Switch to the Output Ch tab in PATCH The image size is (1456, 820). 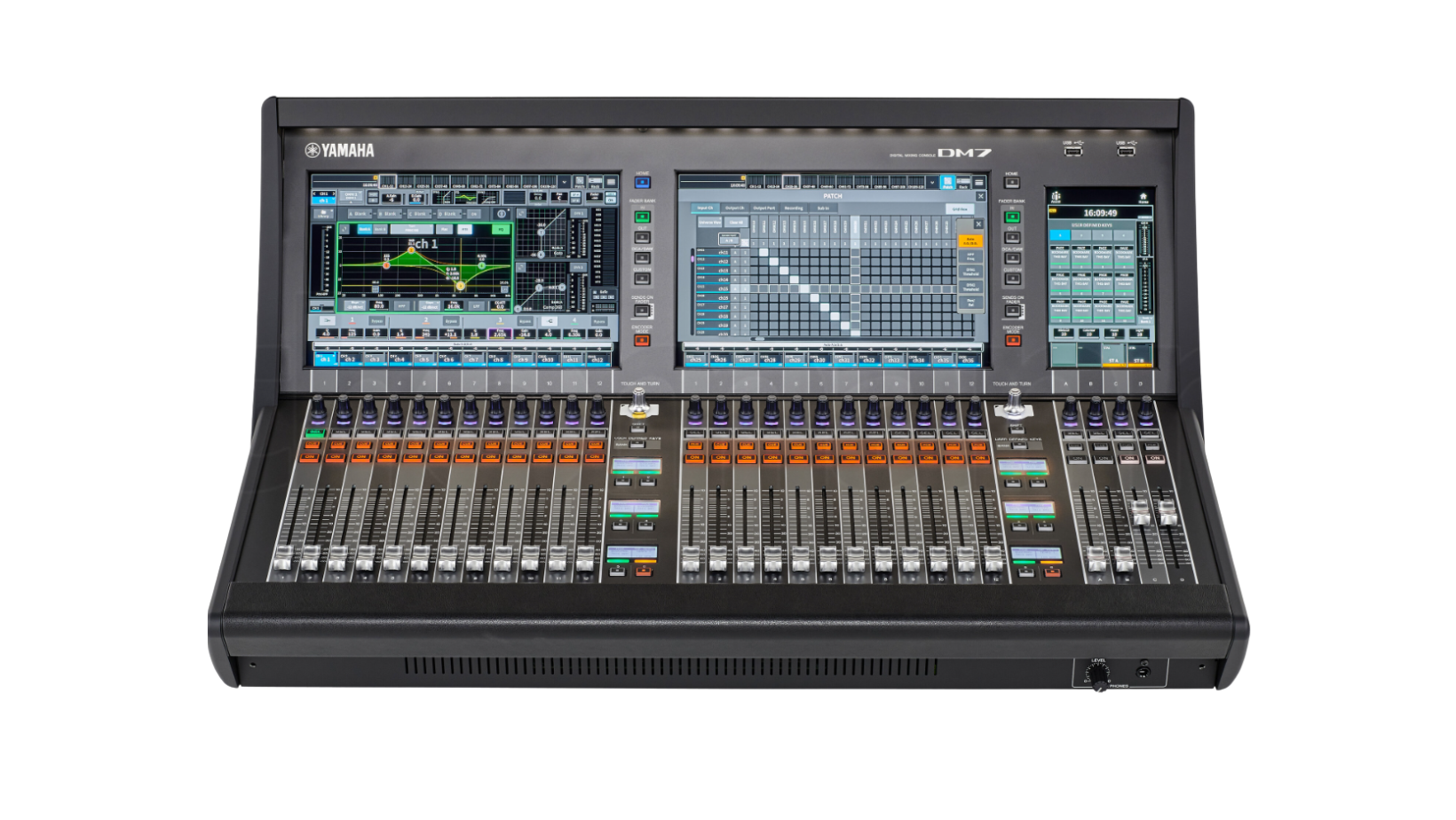[735, 209]
